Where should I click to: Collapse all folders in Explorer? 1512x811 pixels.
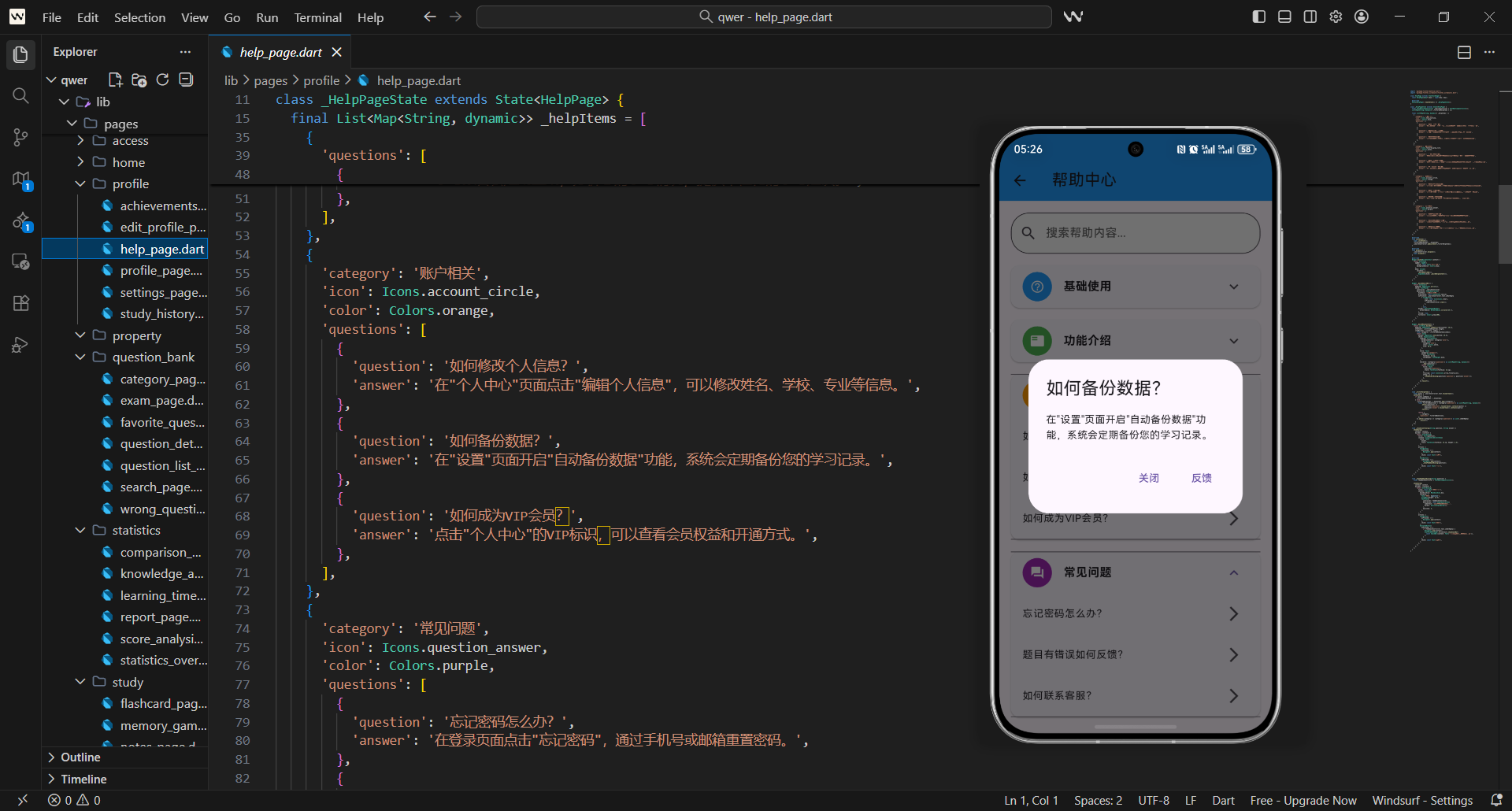(186, 80)
